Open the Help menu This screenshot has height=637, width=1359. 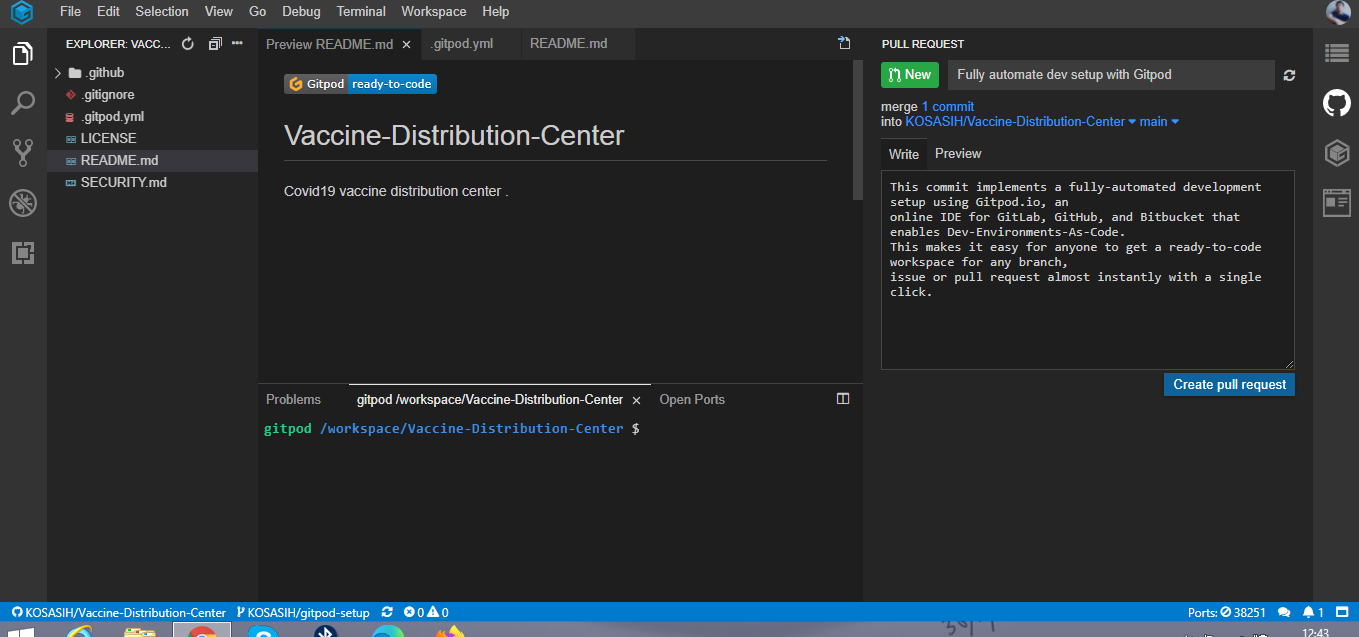pos(495,12)
